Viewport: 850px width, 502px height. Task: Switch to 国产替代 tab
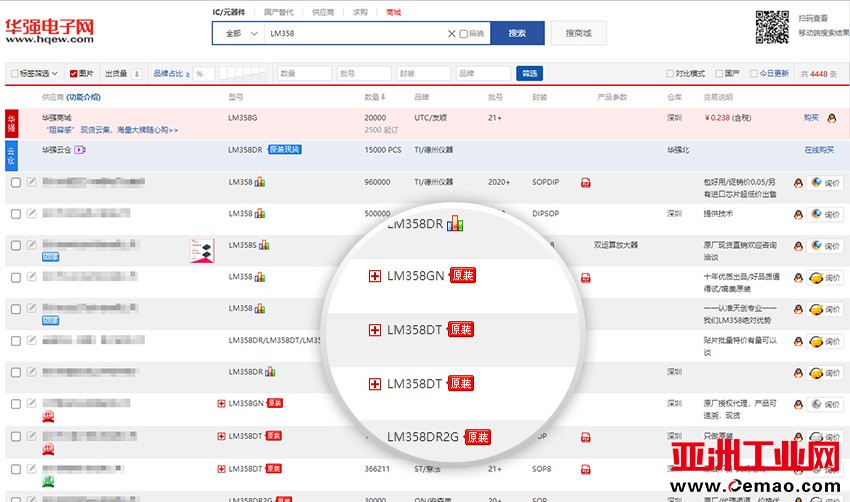click(x=279, y=12)
